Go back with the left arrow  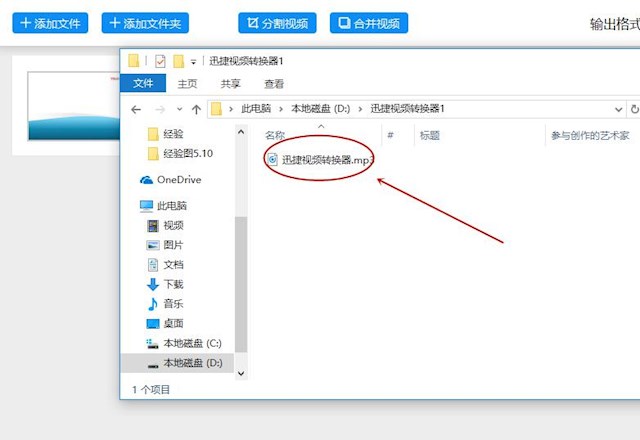(x=136, y=109)
